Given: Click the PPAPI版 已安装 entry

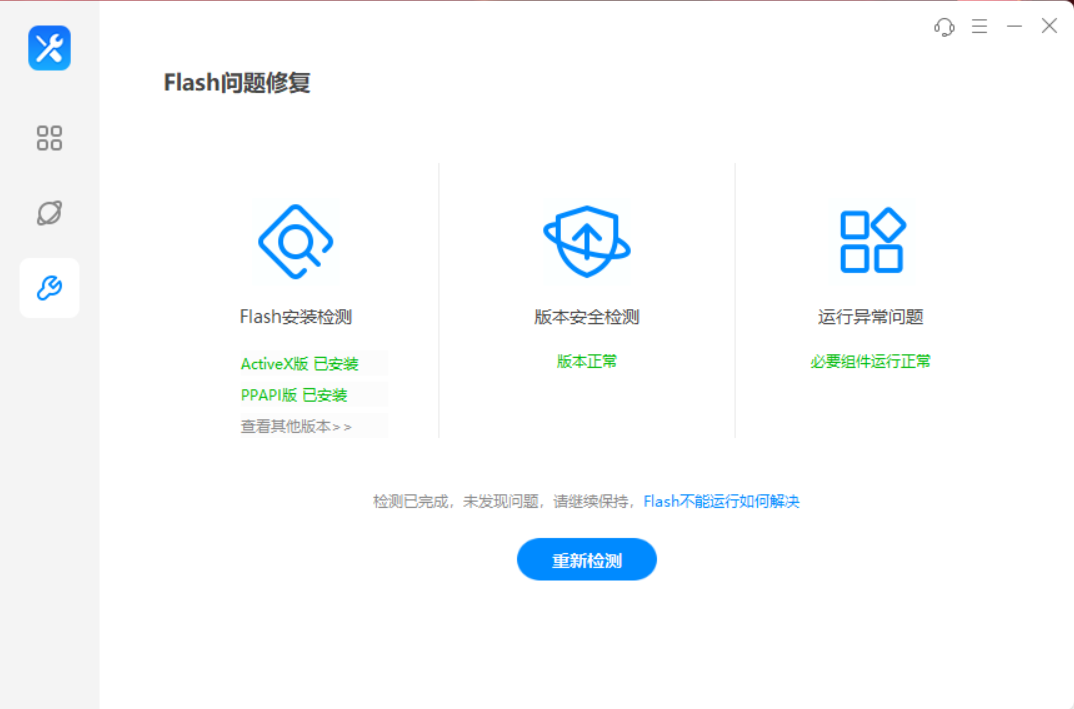Looking at the screenshot, I should click(x=295, y=394).
